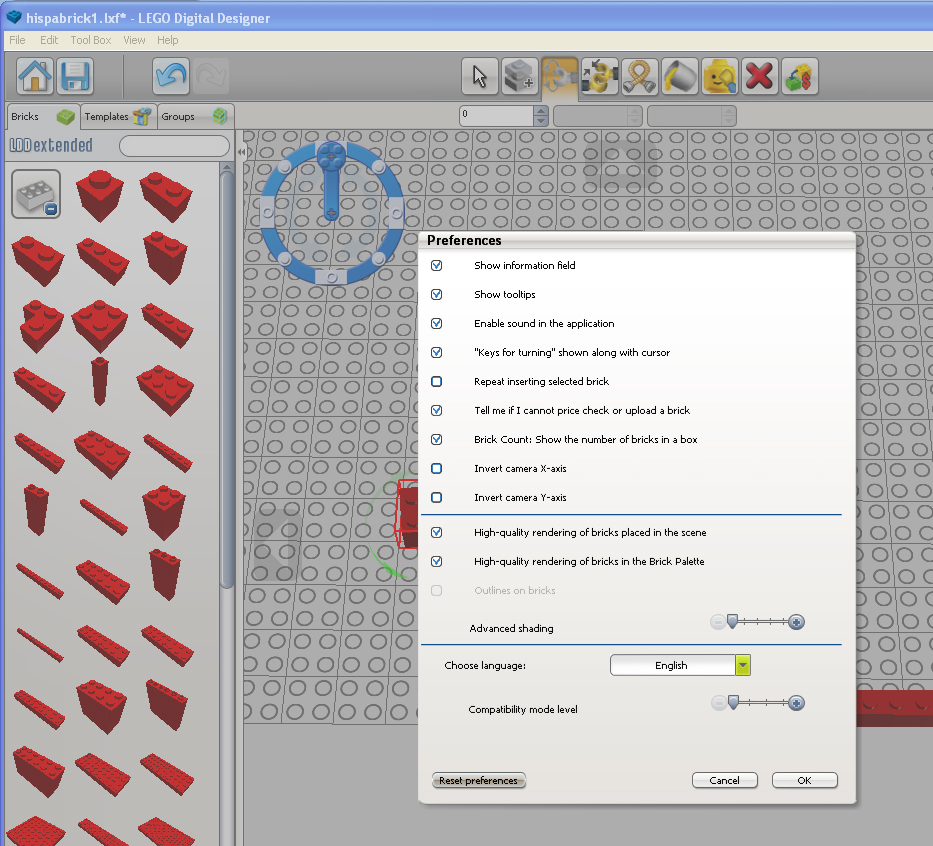
Task: Click the LDD extended palette label
Action: tap(52, 145)
